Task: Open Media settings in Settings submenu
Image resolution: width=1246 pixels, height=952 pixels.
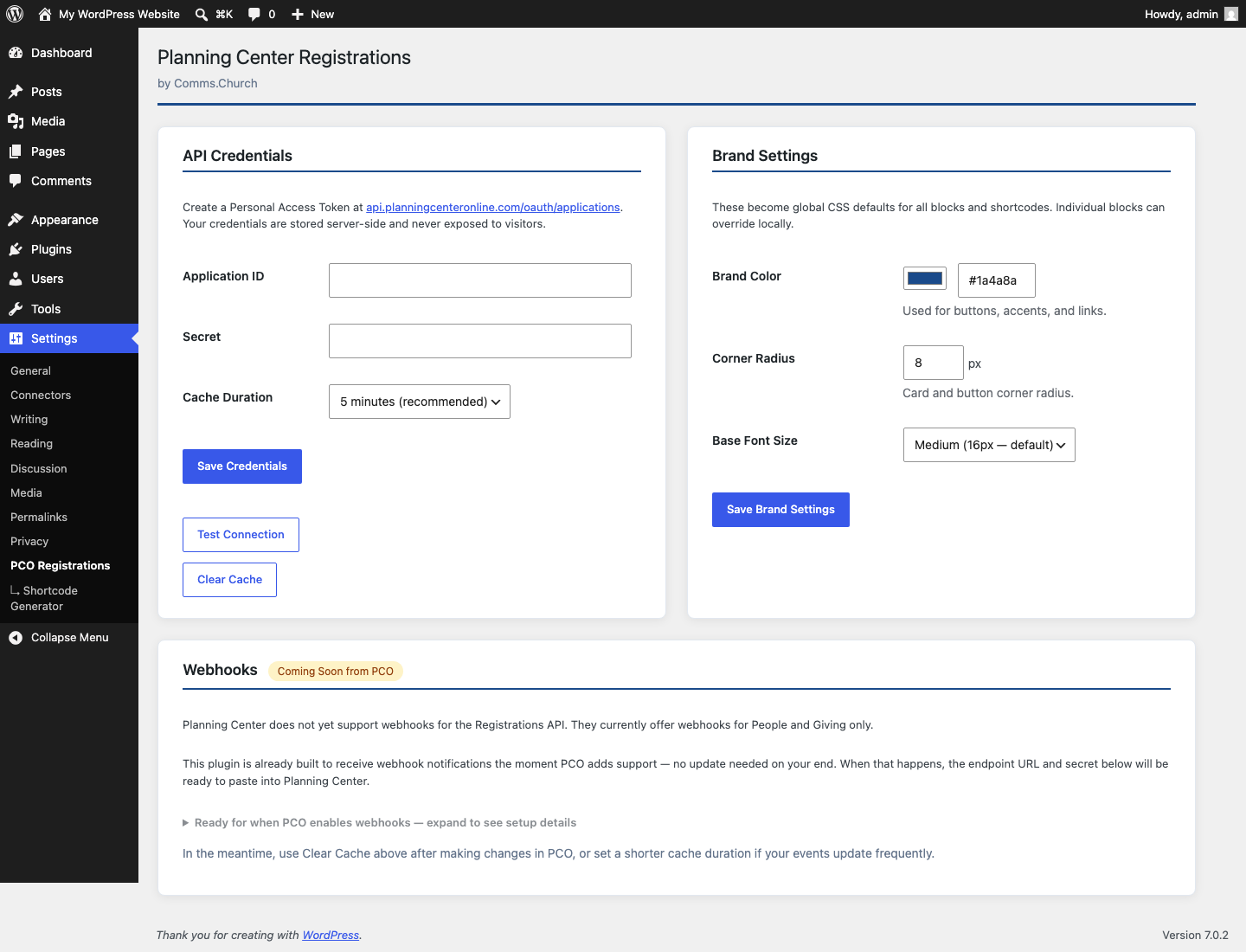Action: click(x=26, y=492)
